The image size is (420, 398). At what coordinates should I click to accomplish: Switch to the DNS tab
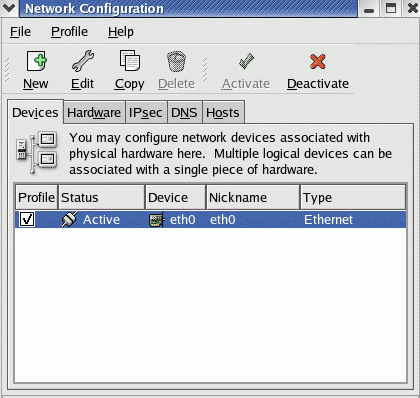click(x=184, y=113)
